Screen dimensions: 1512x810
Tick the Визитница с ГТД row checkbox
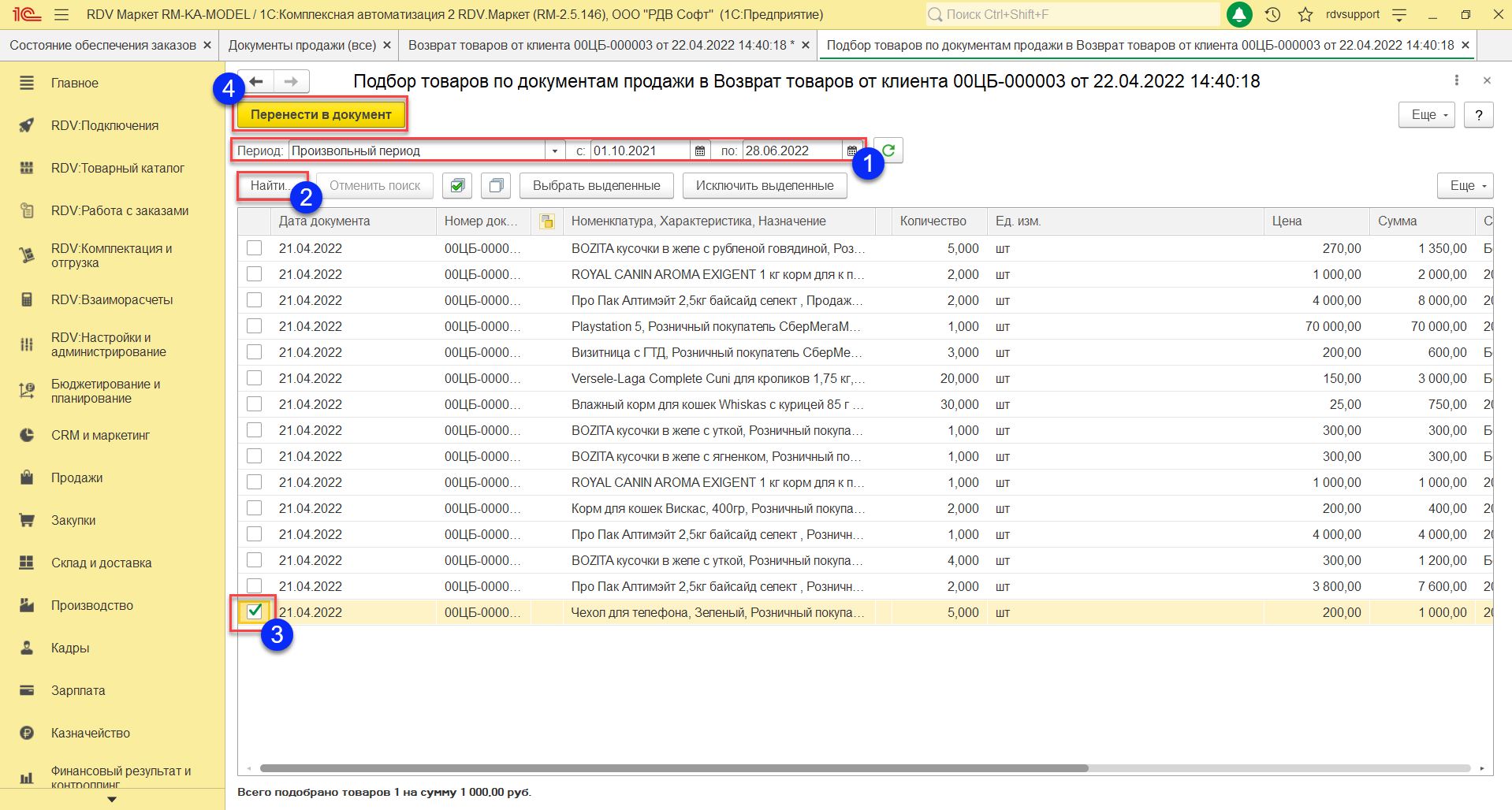click(x=254, y=352)
